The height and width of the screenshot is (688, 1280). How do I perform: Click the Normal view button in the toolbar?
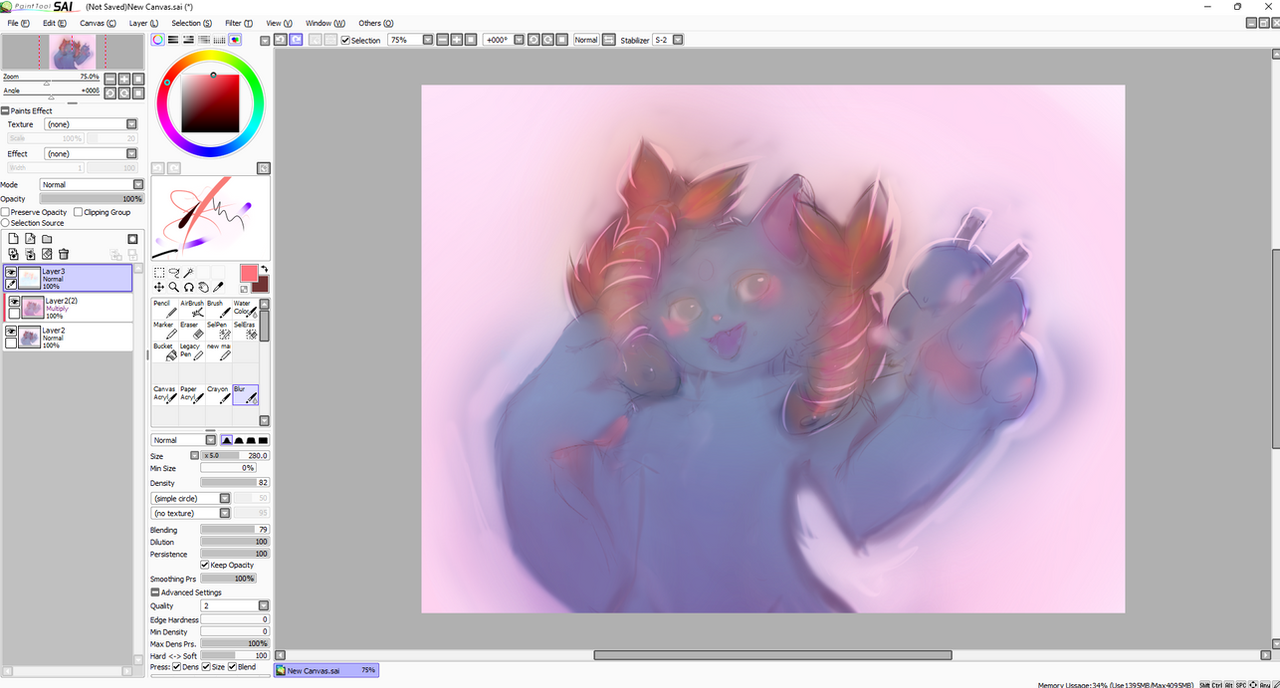point(586,40)
